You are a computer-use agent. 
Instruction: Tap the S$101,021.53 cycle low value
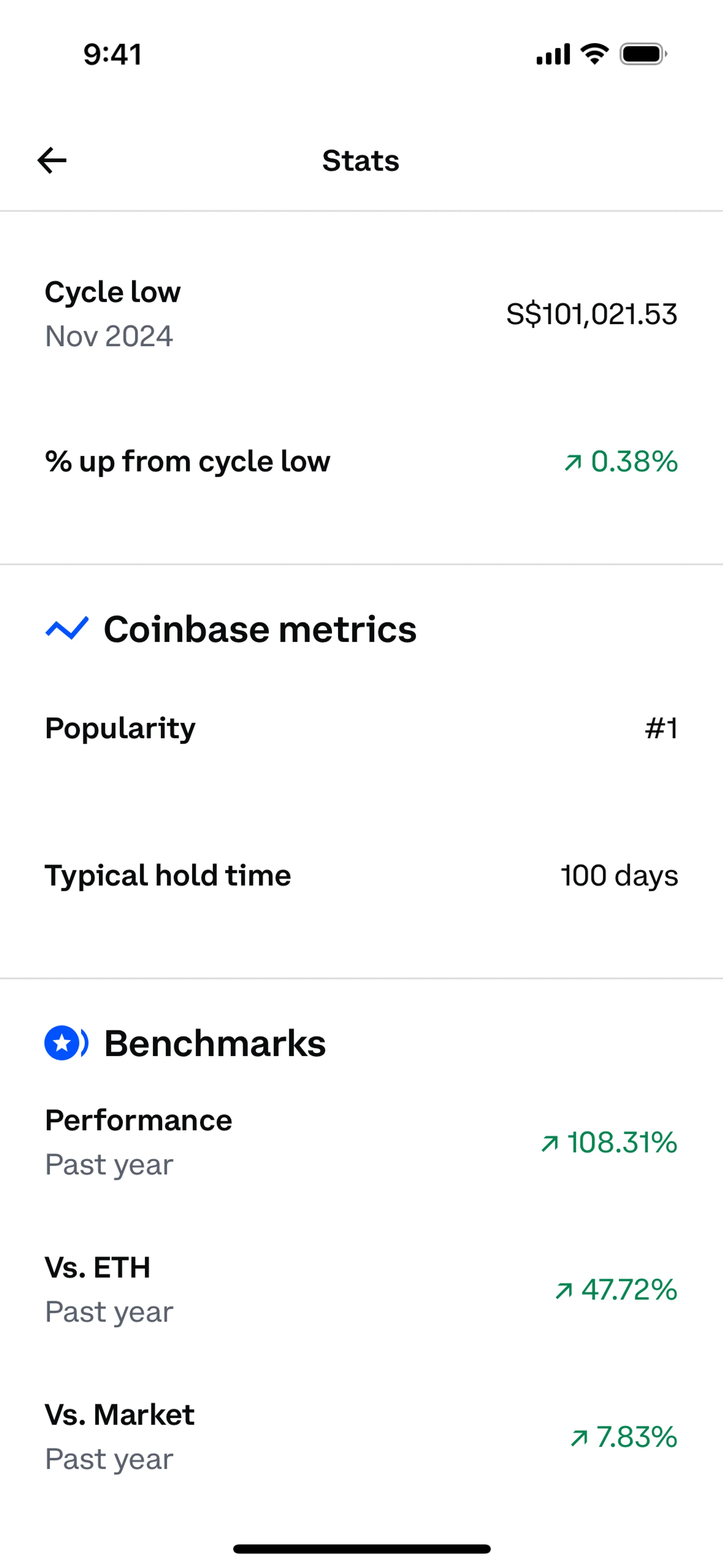[x=591, y=314]
